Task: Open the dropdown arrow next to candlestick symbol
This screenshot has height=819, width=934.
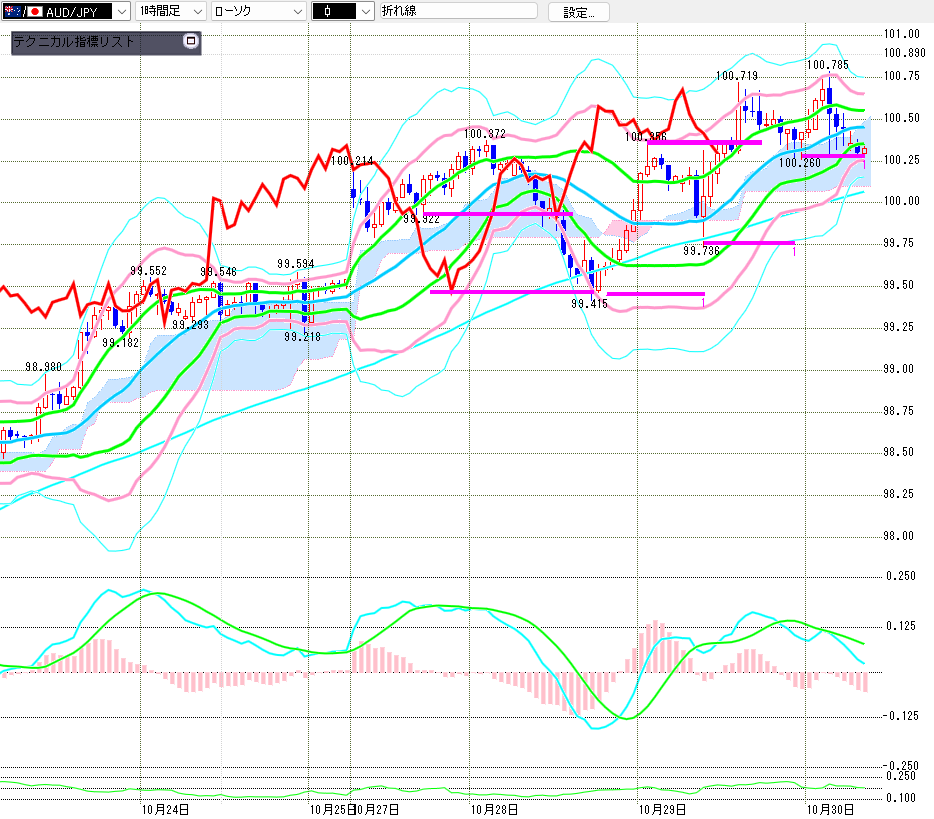Action: click(365, 12)
